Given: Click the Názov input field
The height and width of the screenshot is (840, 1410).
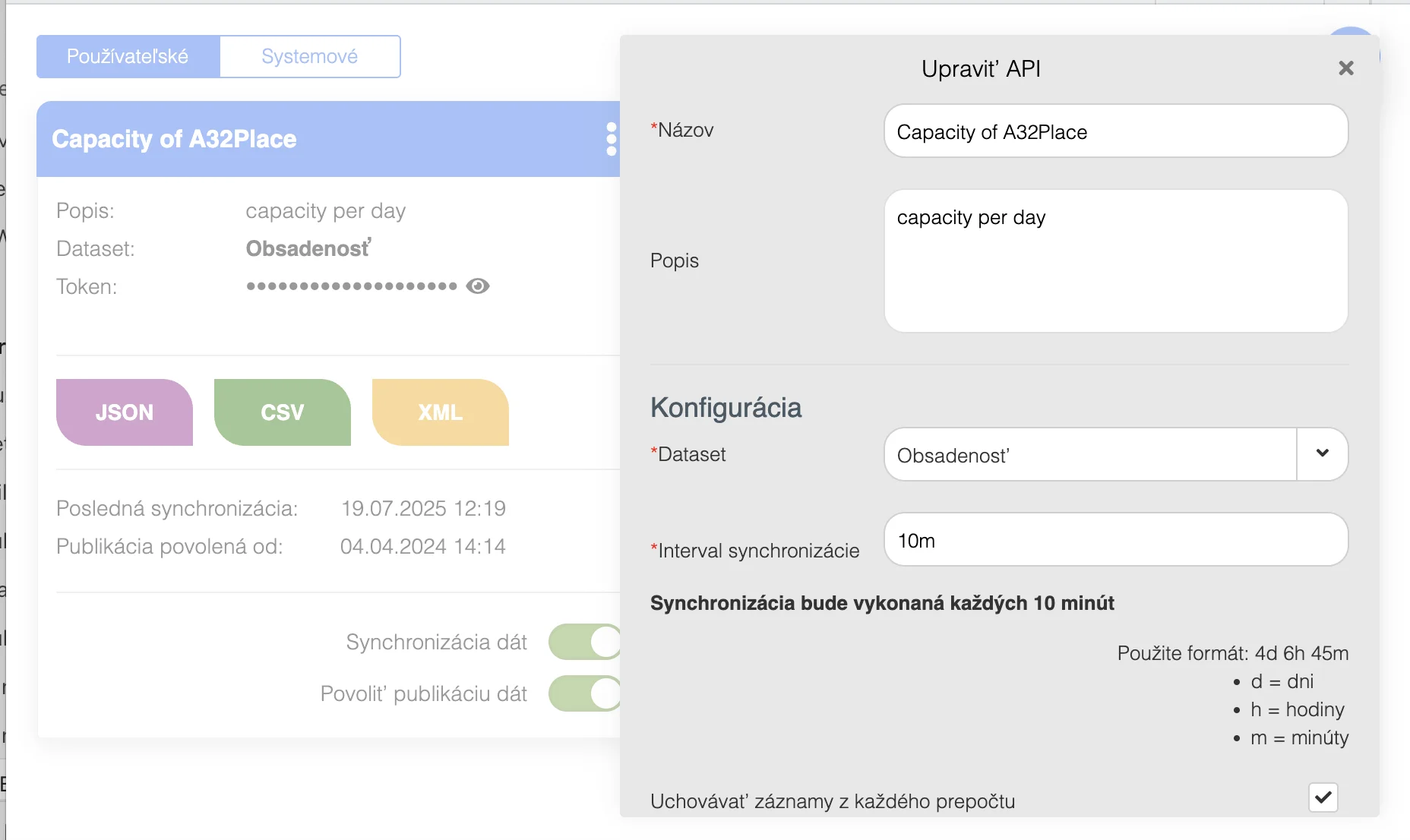Looking at the screenshot, I should 1115,131.
